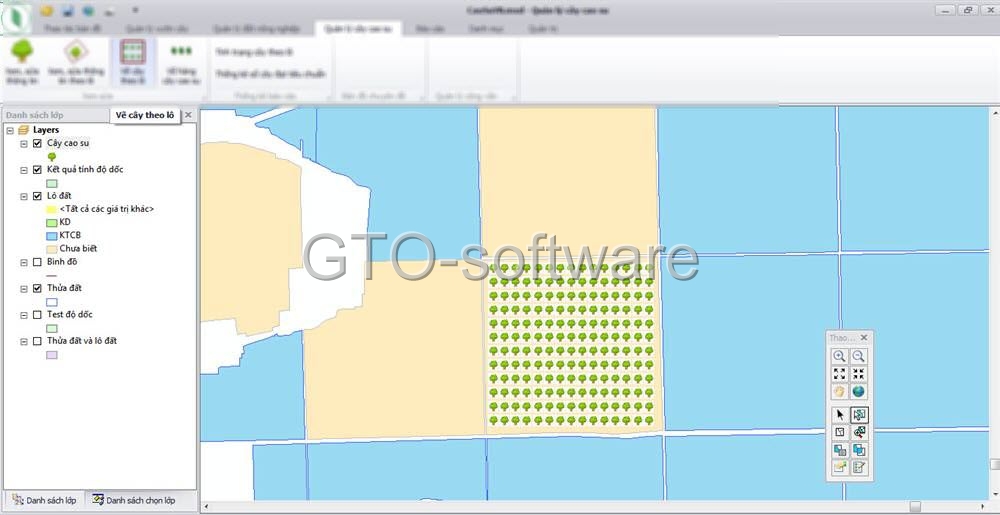The height and width of the screenshot is (515, 1000).
Task: Enable the Bình đồ layer checkbox
Action: pos(37,262)
